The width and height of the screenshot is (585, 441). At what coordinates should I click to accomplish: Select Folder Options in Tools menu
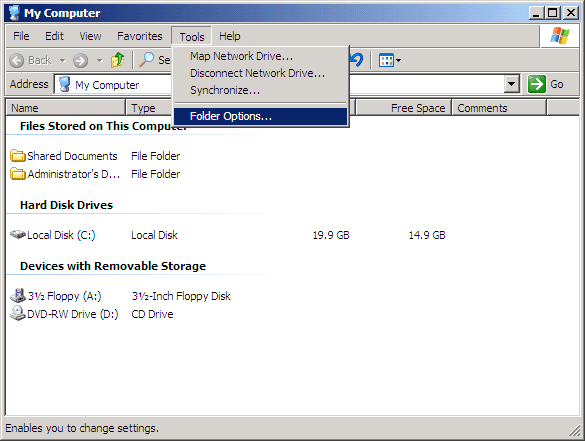pos(260,116)
